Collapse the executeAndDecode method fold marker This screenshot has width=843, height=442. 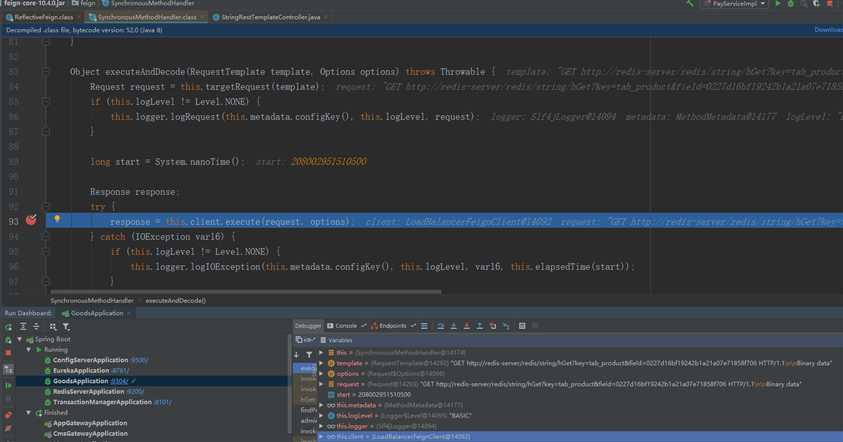coord(46,72)
